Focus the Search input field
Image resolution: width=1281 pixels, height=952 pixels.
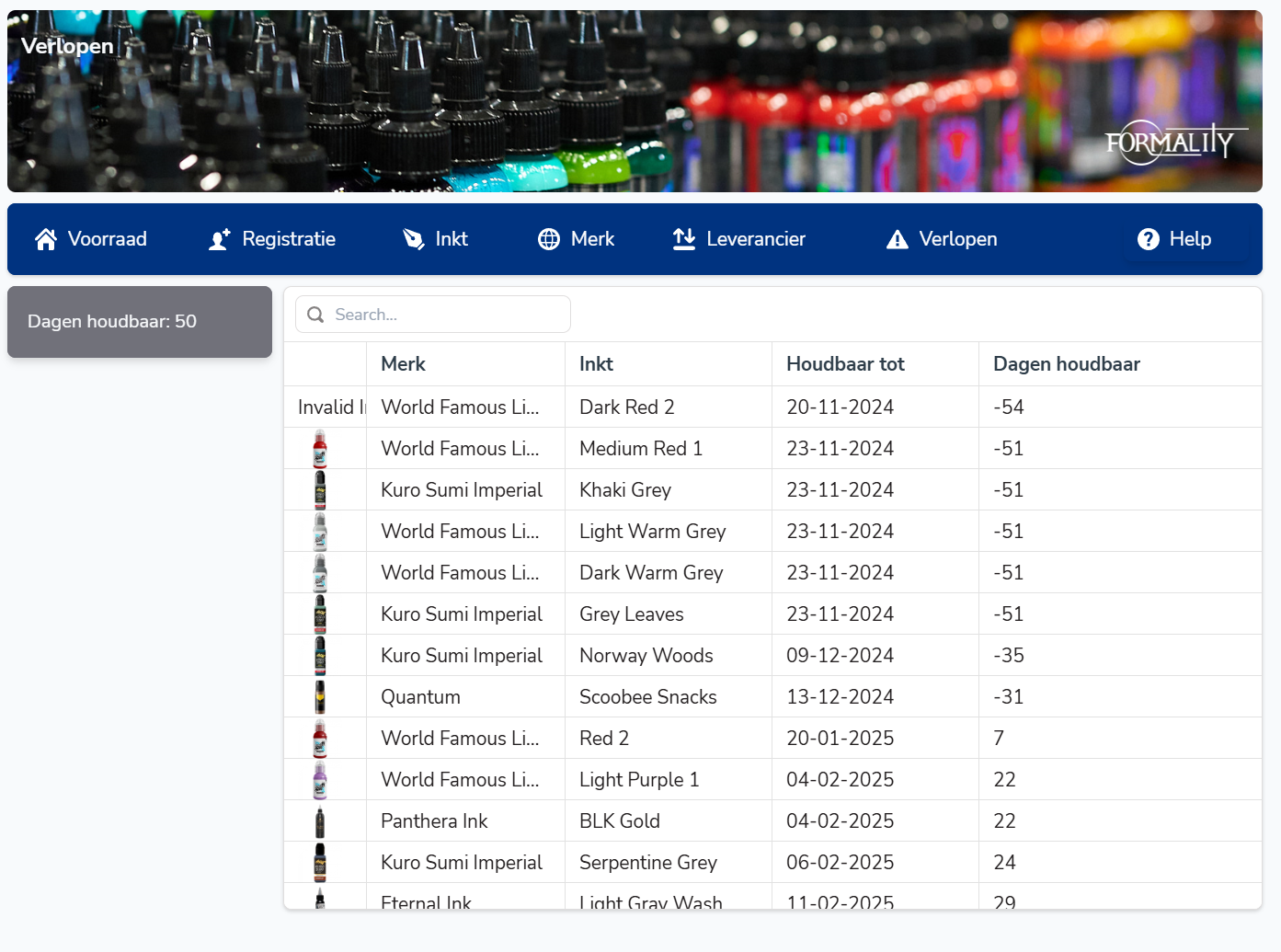coord(433,315)
